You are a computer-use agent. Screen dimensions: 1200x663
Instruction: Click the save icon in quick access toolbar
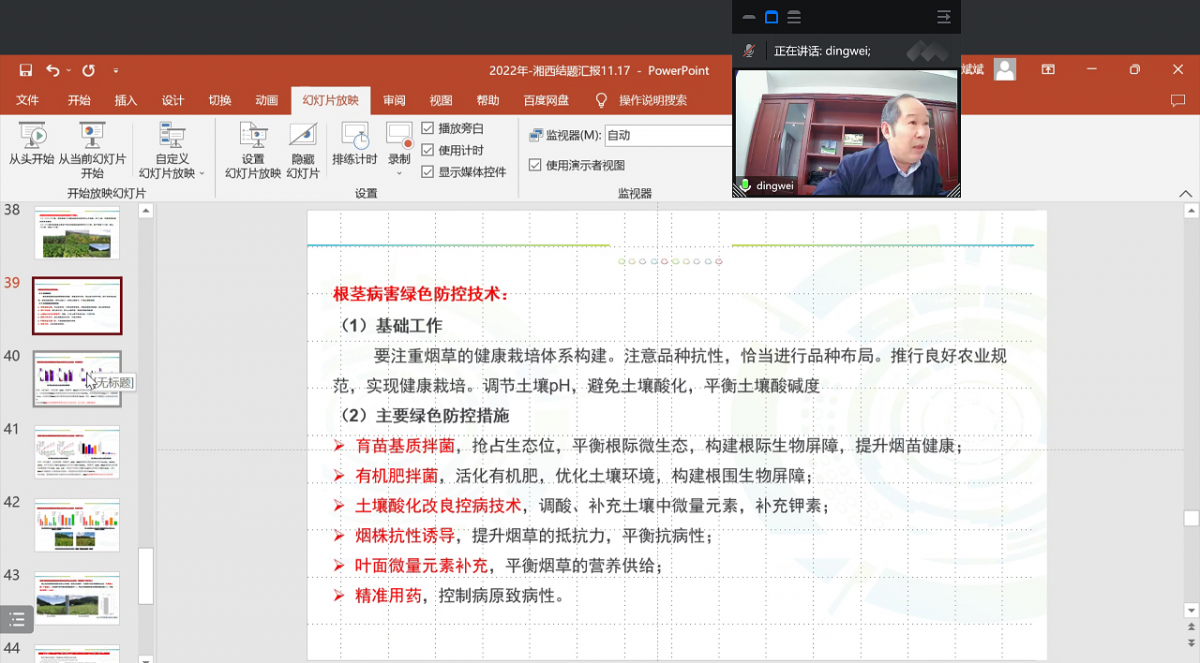[x=26, y=70]
